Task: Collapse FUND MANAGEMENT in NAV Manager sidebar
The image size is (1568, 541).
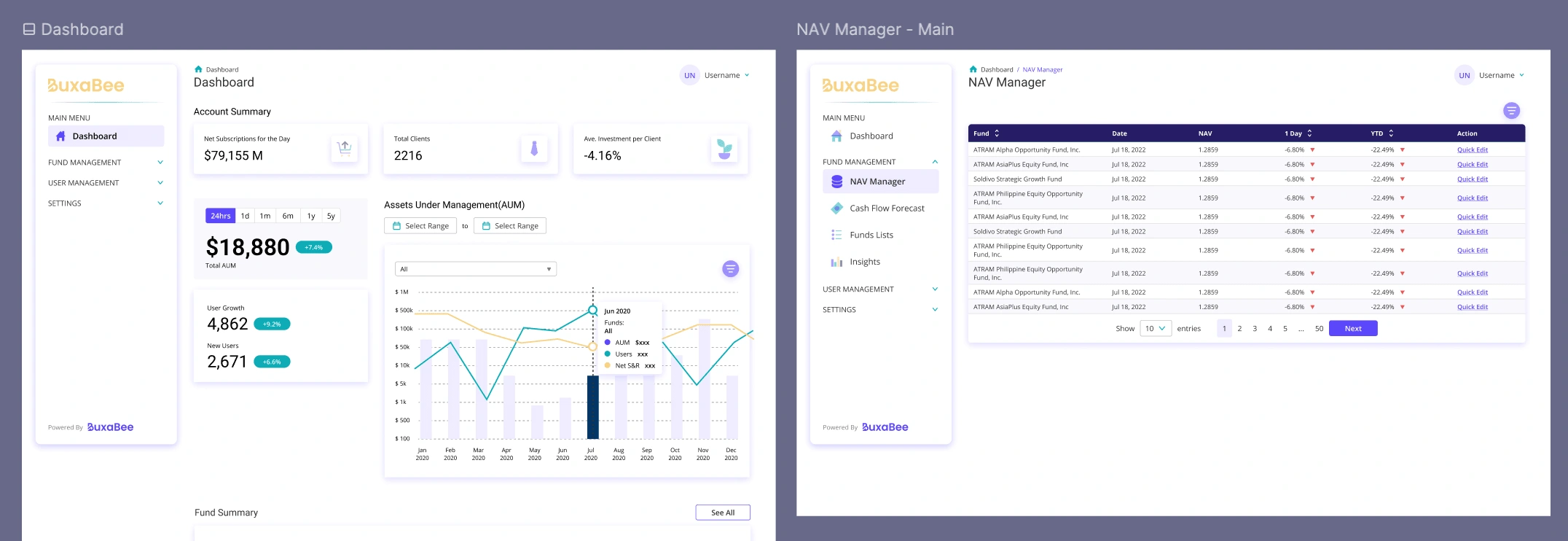Action: (880, 162)
